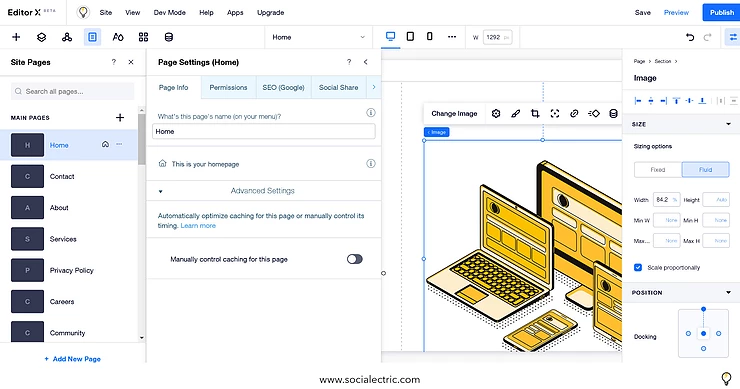Image resolution: width=740 pixels, height=389 pixels.
Task: Redo the last action
Action: (x=707, y=37)
